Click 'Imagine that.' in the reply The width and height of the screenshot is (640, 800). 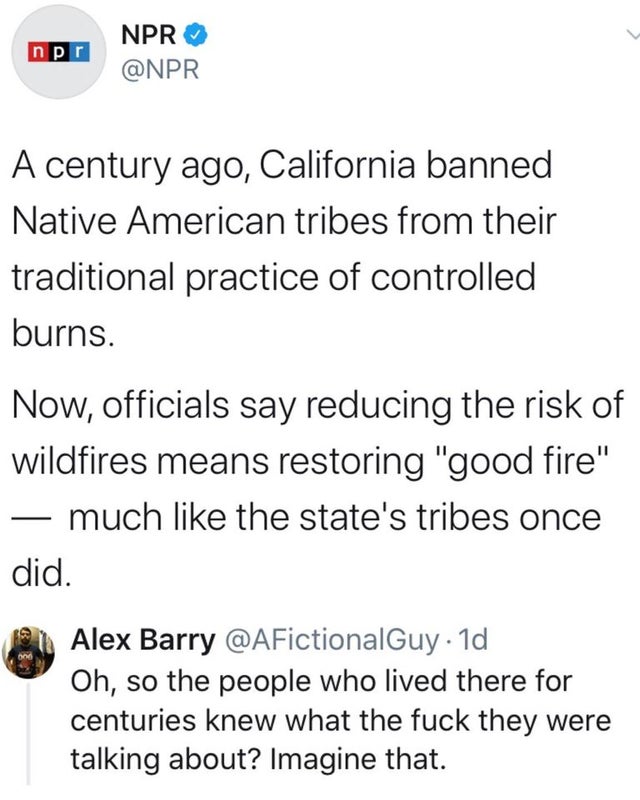tap(358, 759)
